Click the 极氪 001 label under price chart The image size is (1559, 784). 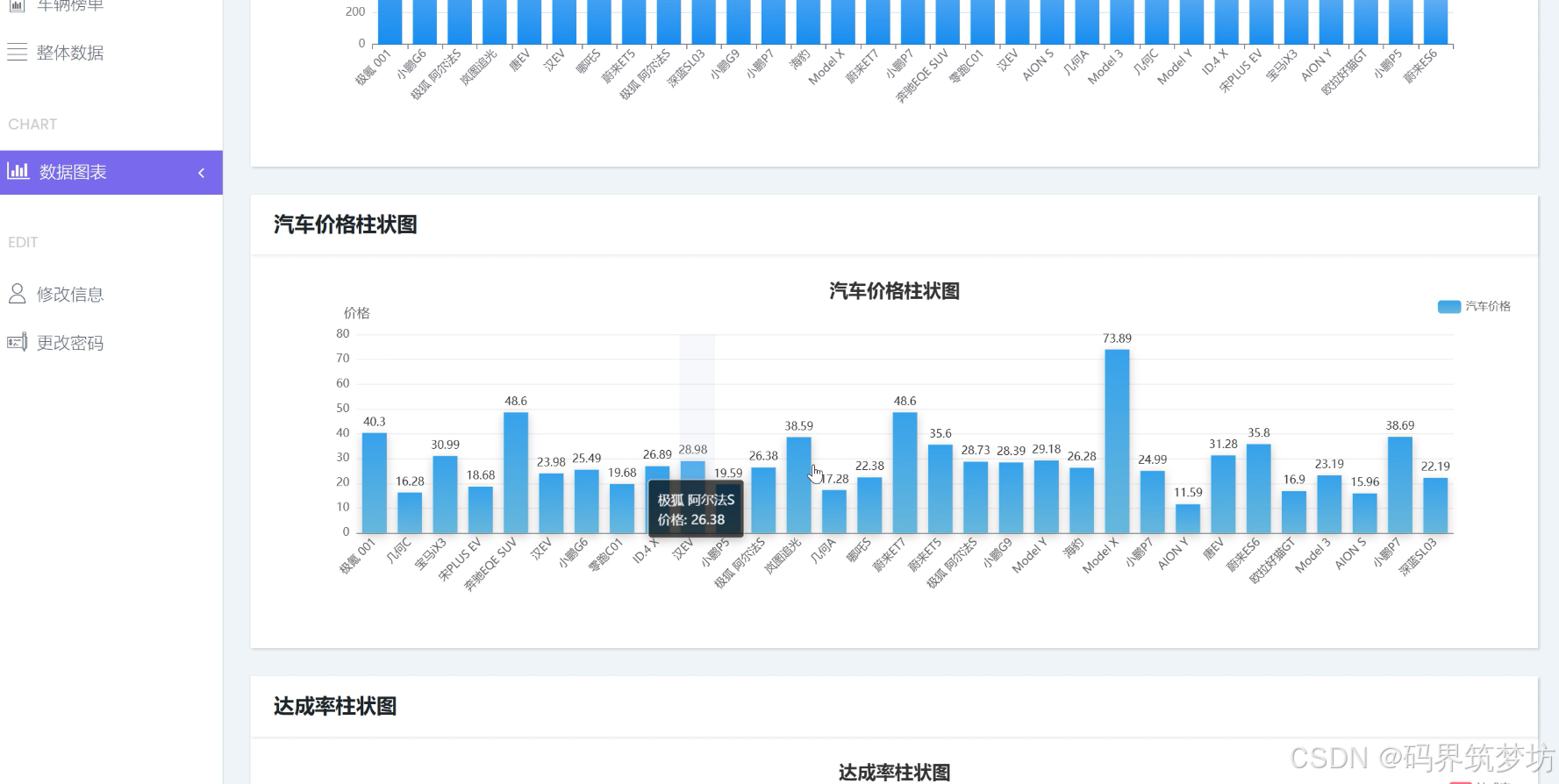click(358, 556)
